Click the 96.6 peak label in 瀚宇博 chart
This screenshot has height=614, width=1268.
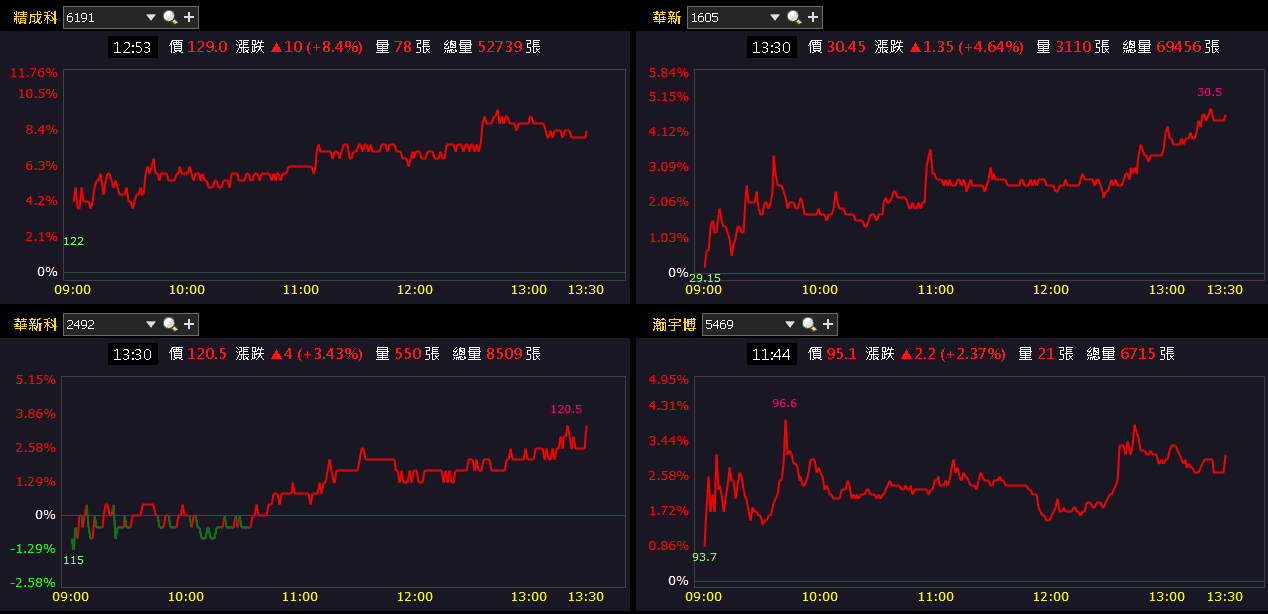785,404
